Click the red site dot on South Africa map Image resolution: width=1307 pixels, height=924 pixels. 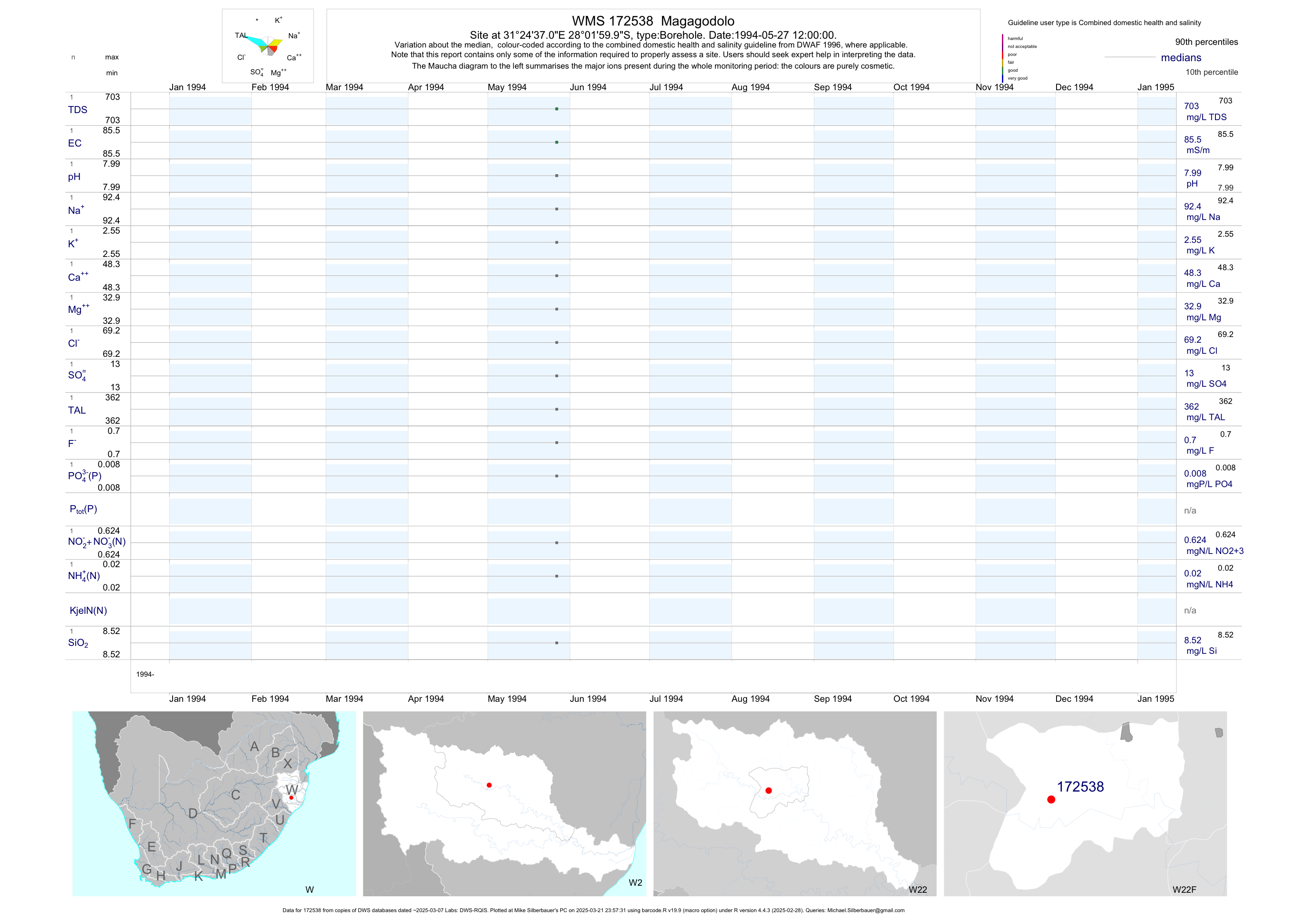click(291, 798)
